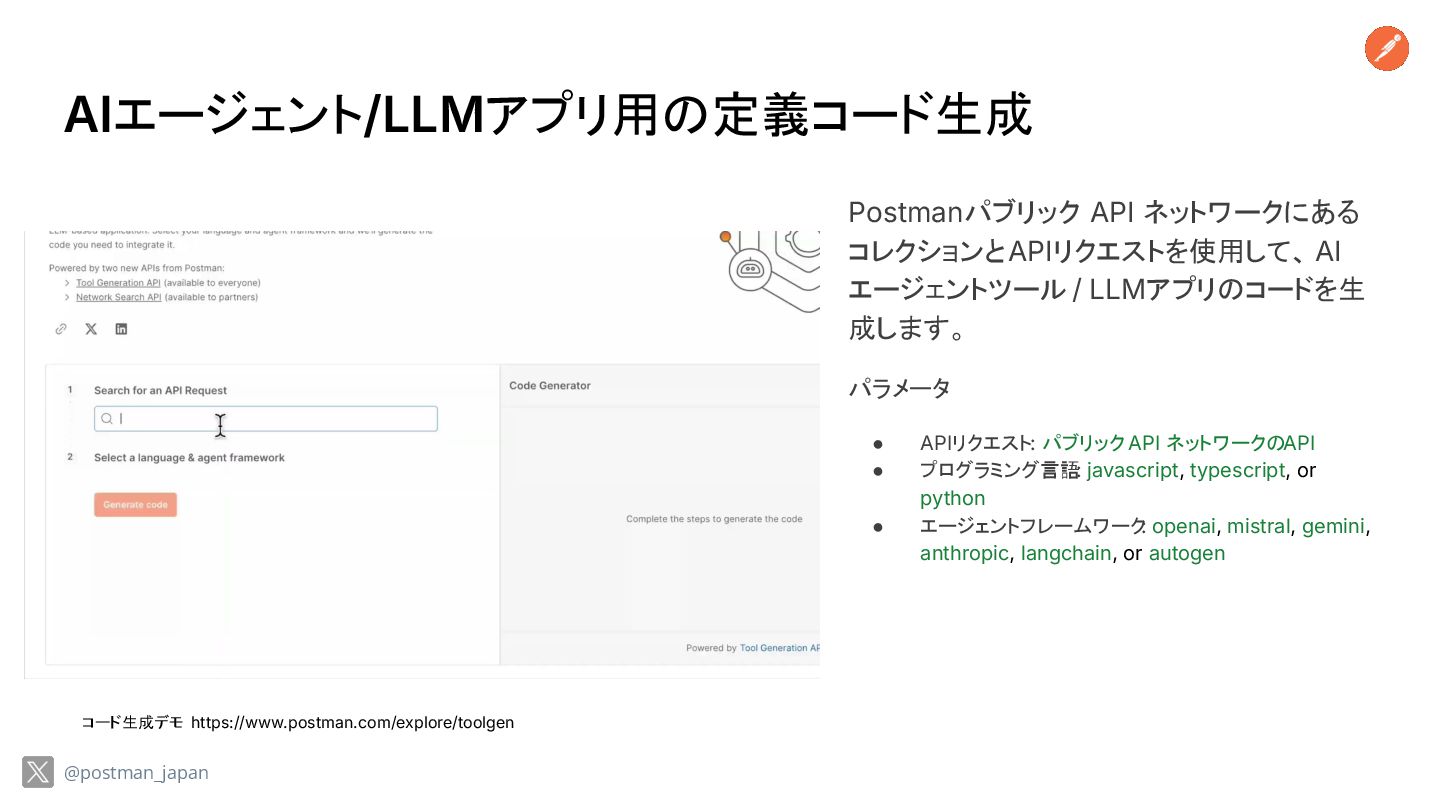Click the @postman_japan handle

(136, 773)
